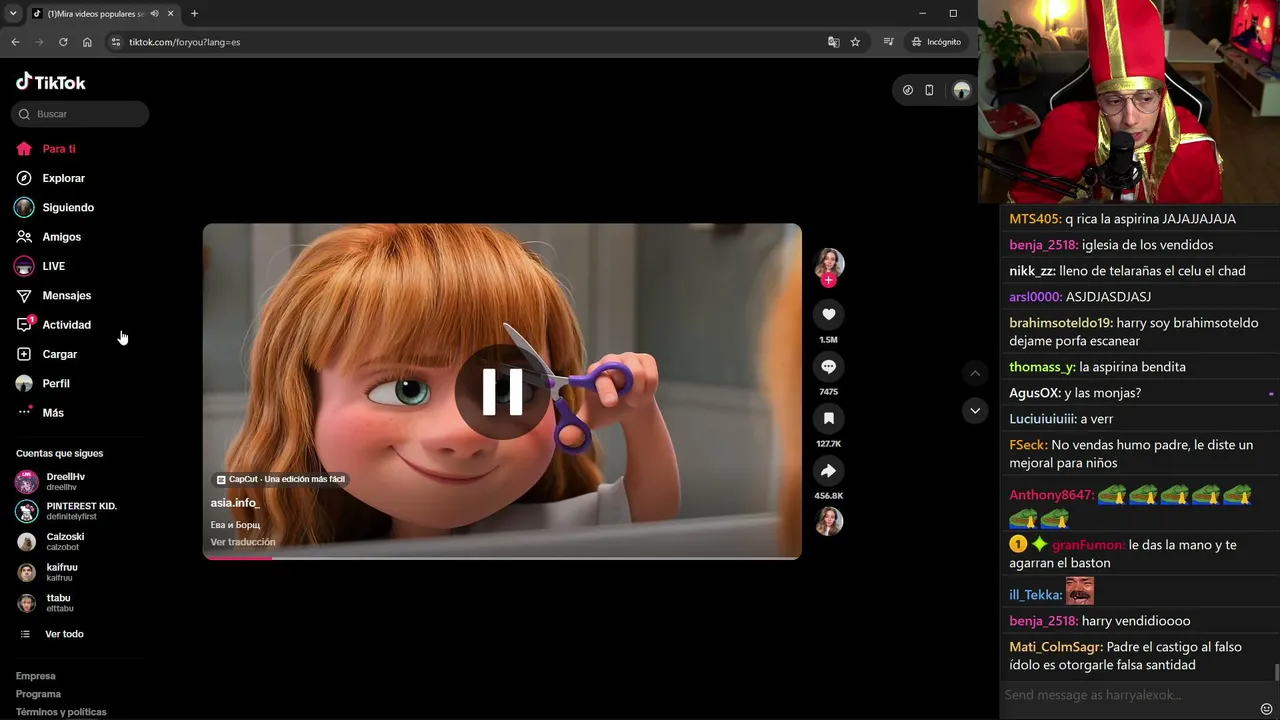Viewport: 1280px width, 720px height.
Task: Mute the tab using speaker icon
Action: pos(155,13)
